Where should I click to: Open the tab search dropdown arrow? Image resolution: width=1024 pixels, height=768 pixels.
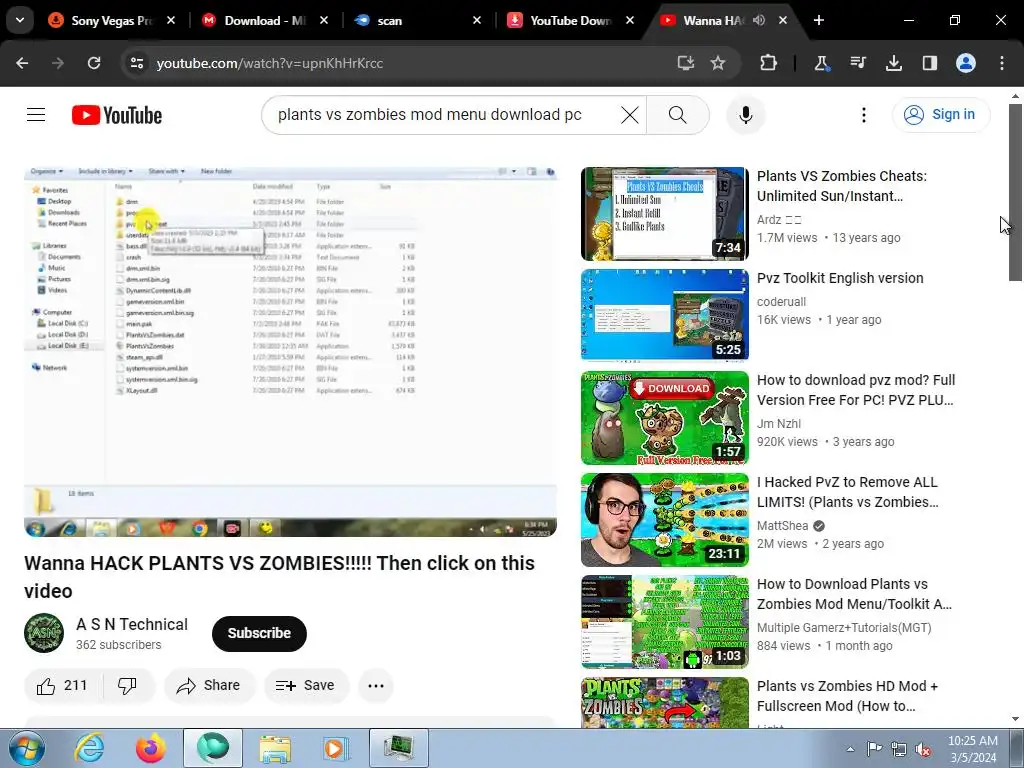[x=20, y=20]
